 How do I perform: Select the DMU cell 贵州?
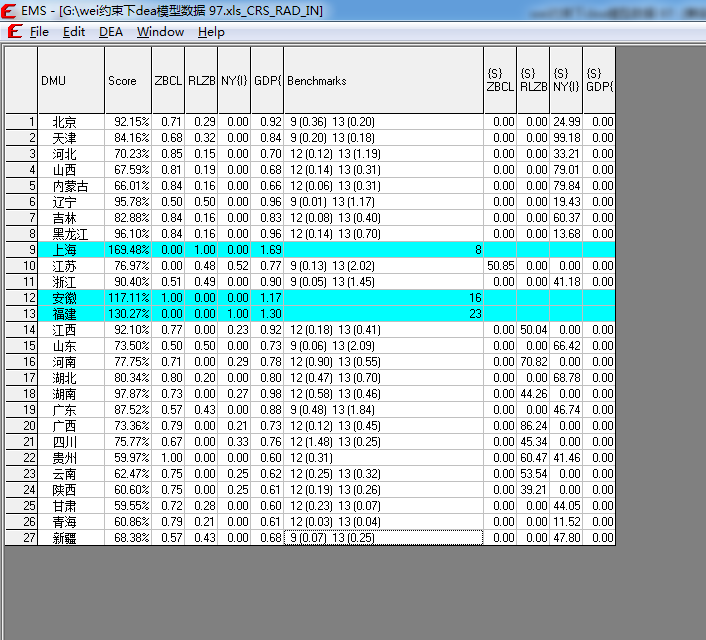point(71,458)
